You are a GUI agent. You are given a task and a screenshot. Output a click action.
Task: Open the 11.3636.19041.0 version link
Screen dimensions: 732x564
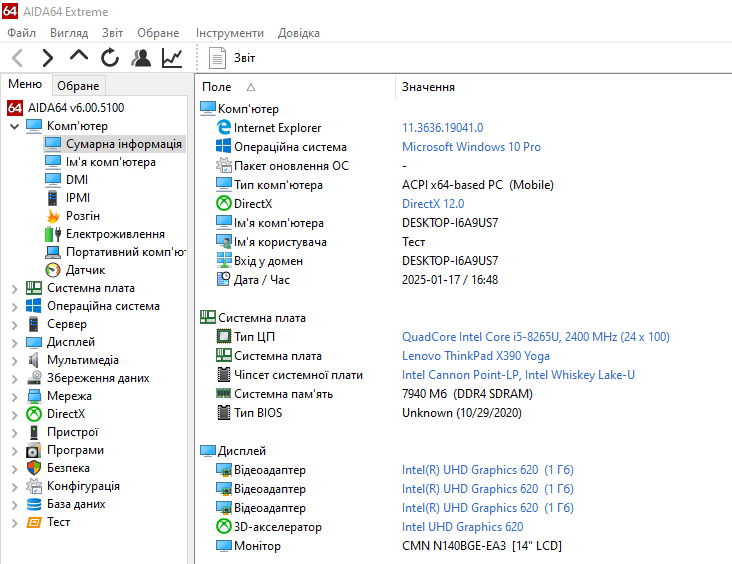point(443,128)
